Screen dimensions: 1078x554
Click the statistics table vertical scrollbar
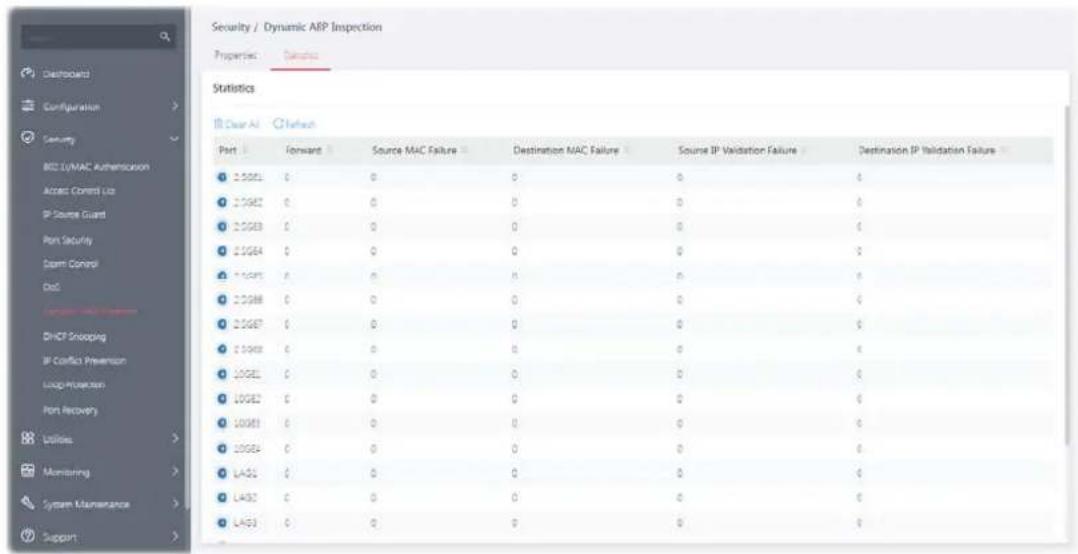(1066, 275)
